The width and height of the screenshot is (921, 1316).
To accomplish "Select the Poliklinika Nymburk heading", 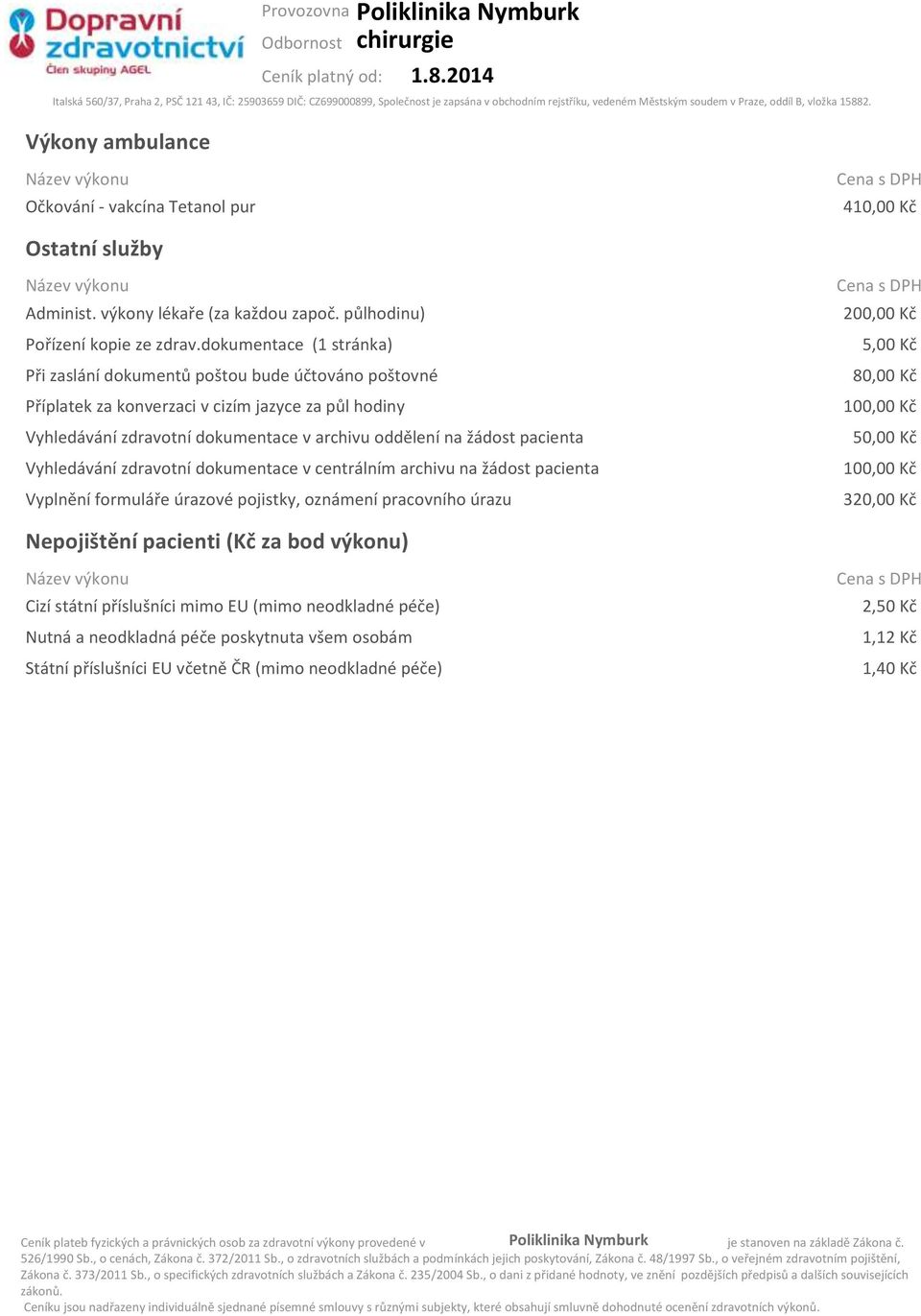I will [467, 12].
